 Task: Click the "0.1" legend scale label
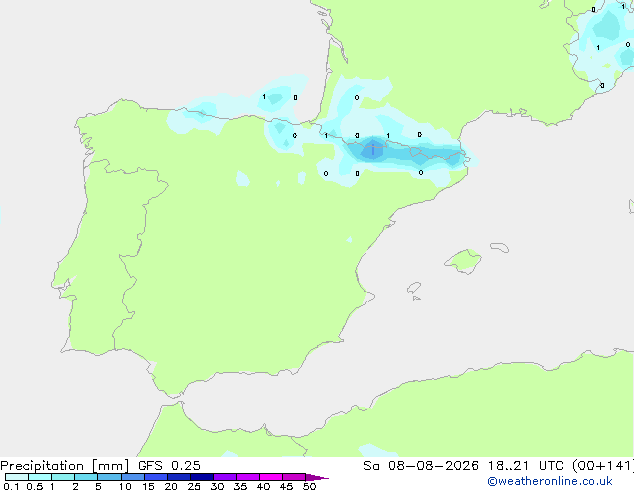11,486
